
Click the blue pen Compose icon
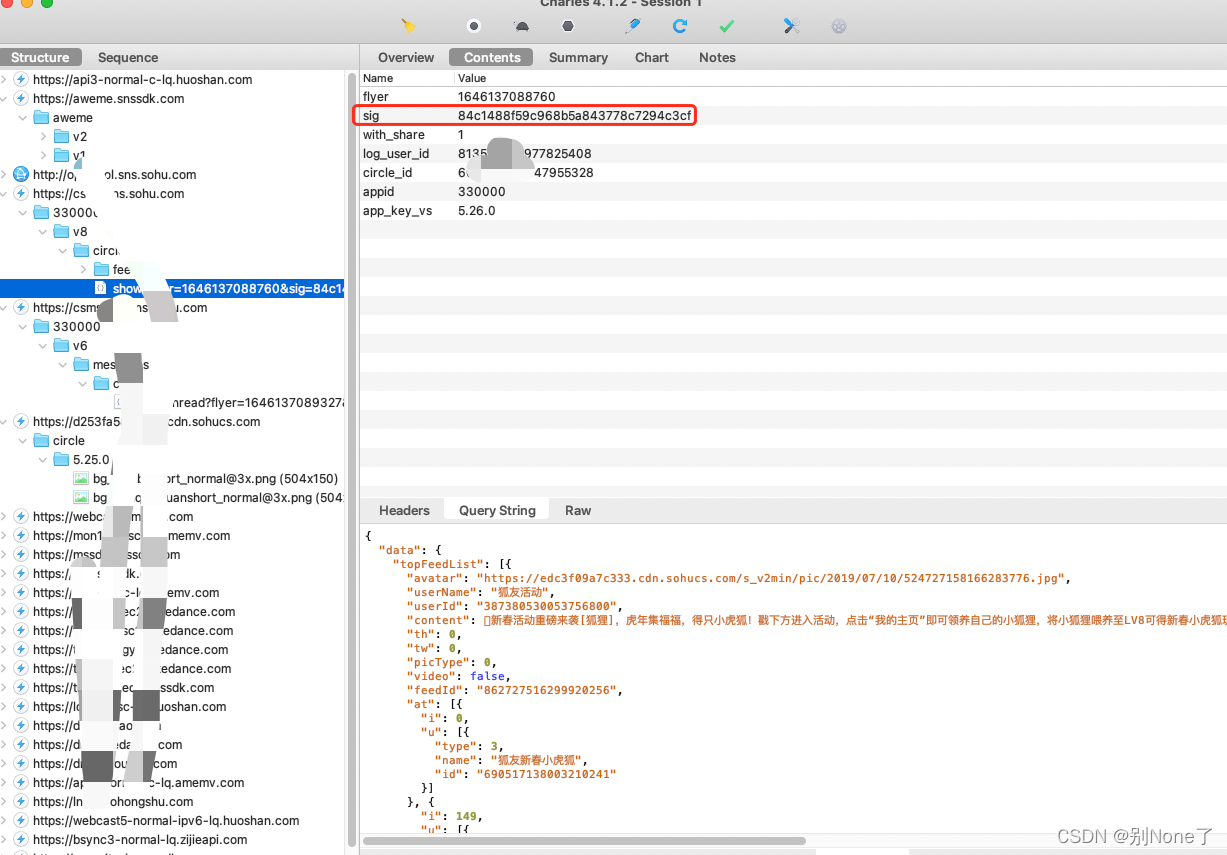click(x=632, y=26)
